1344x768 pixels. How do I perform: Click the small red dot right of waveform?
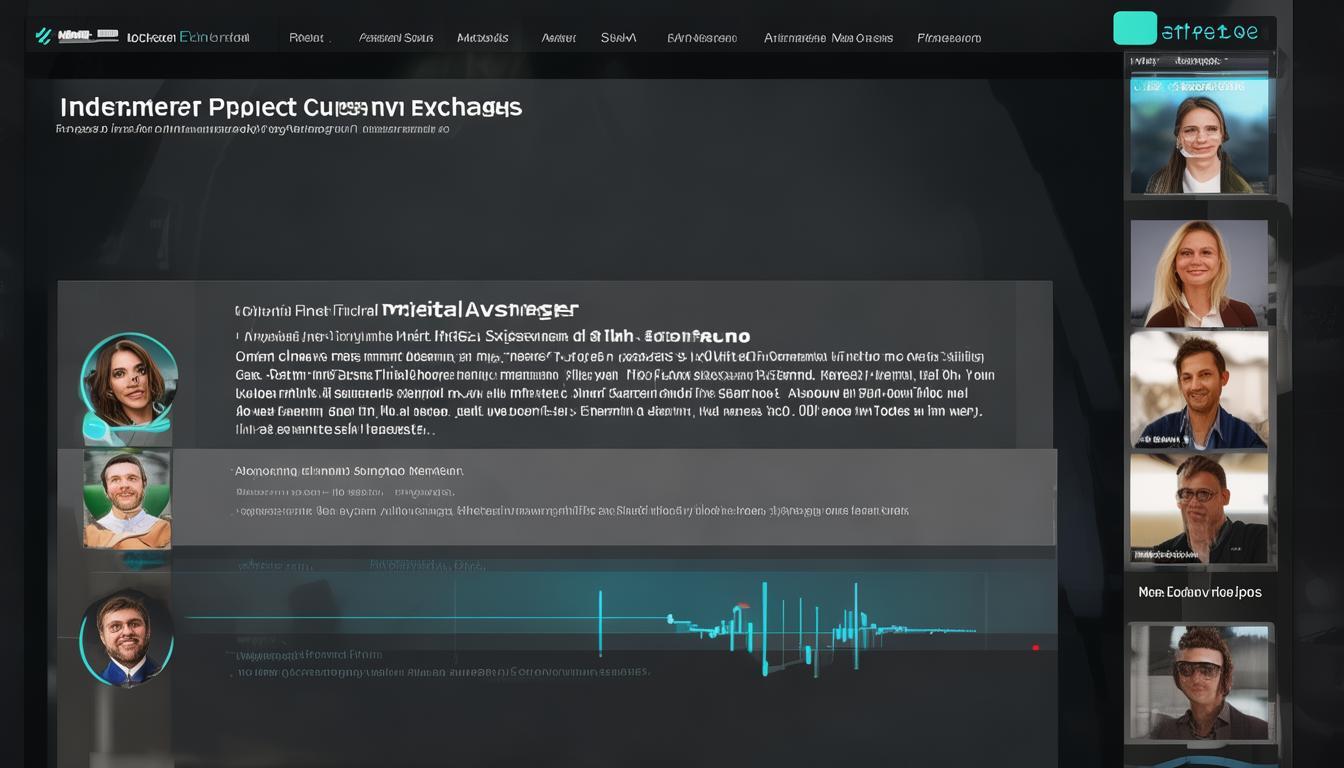1035,648
